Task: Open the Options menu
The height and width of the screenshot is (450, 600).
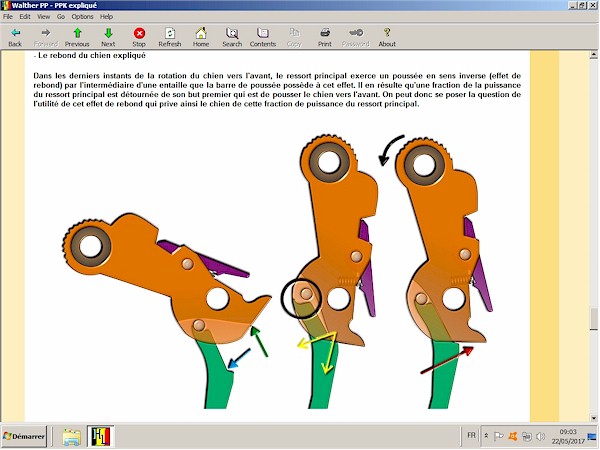Action: coord(82,16)
